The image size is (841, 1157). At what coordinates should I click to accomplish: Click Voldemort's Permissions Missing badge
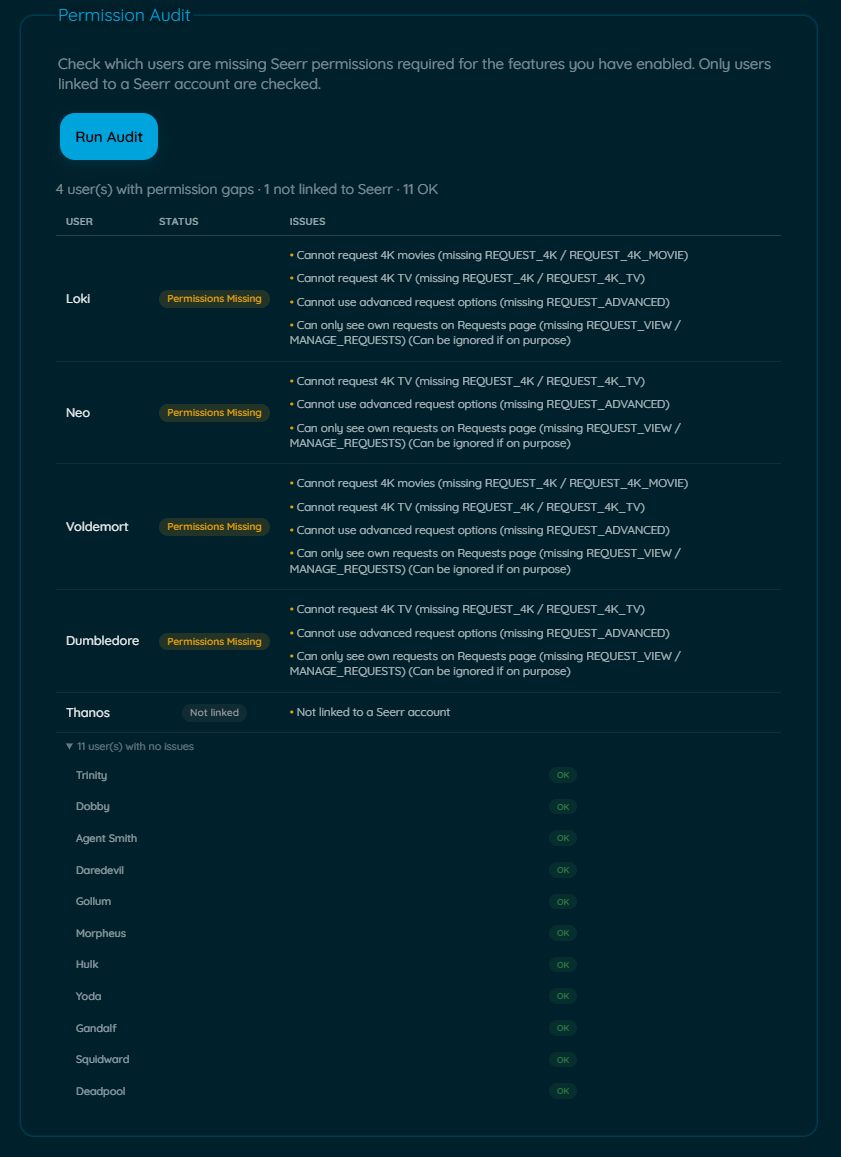click(x=215, y=527)
